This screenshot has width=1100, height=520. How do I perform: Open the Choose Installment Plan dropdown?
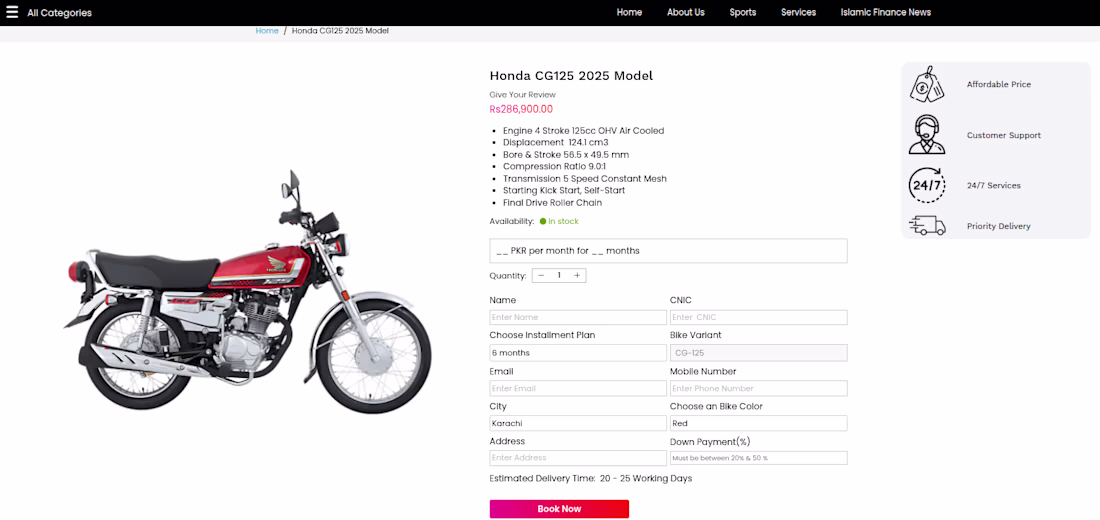click(x=578, y=353)
